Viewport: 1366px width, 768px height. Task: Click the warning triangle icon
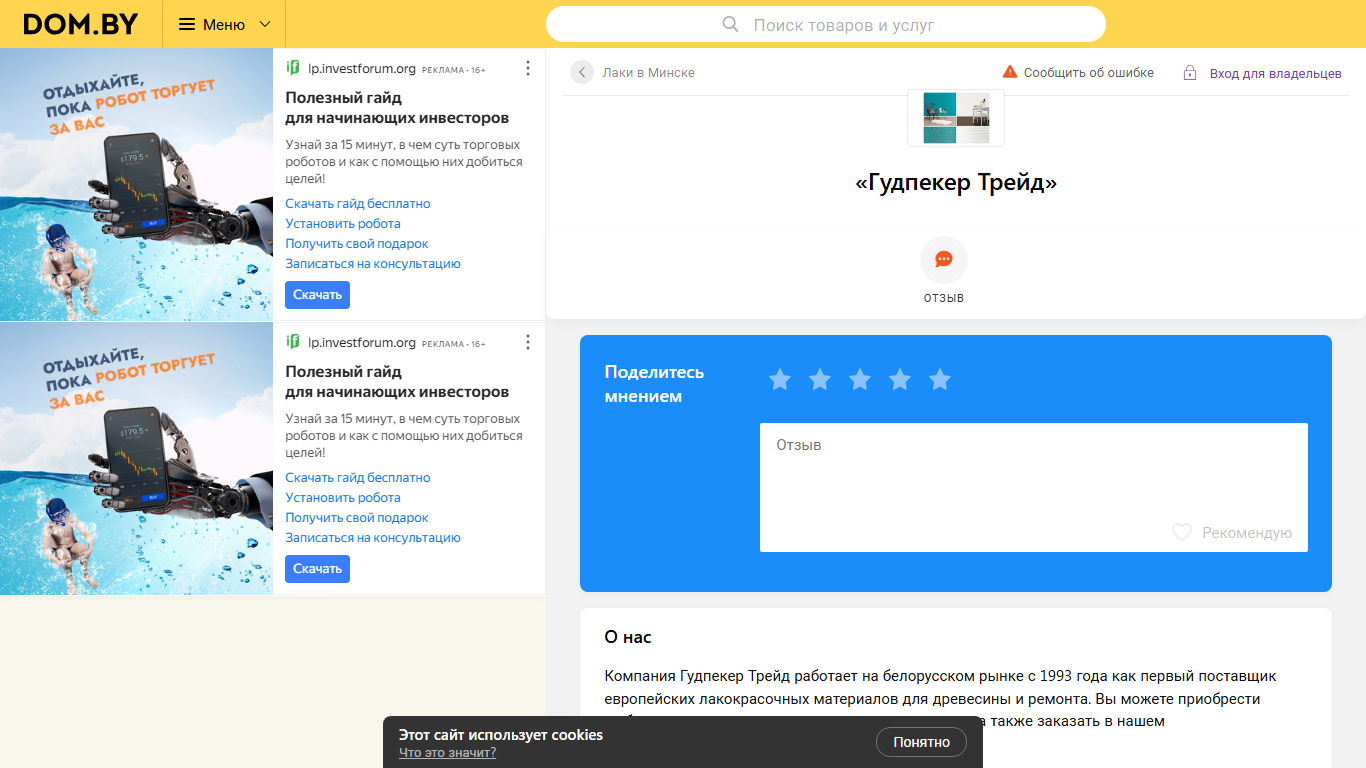1010,72
